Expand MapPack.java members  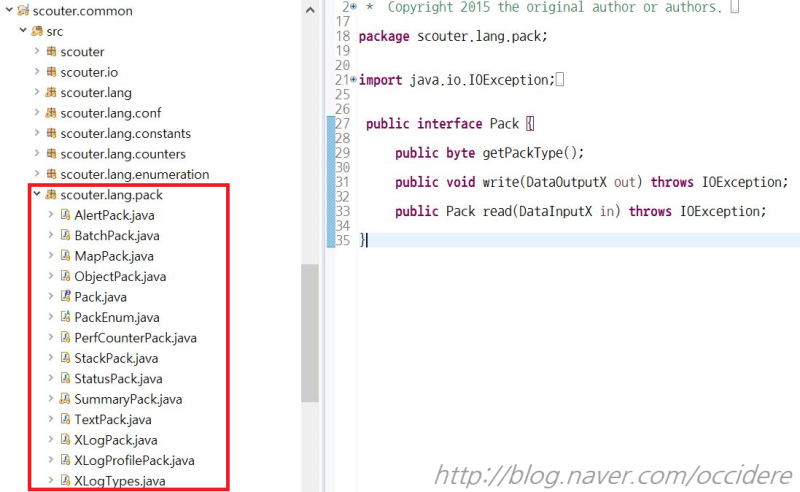coord(51,255)
